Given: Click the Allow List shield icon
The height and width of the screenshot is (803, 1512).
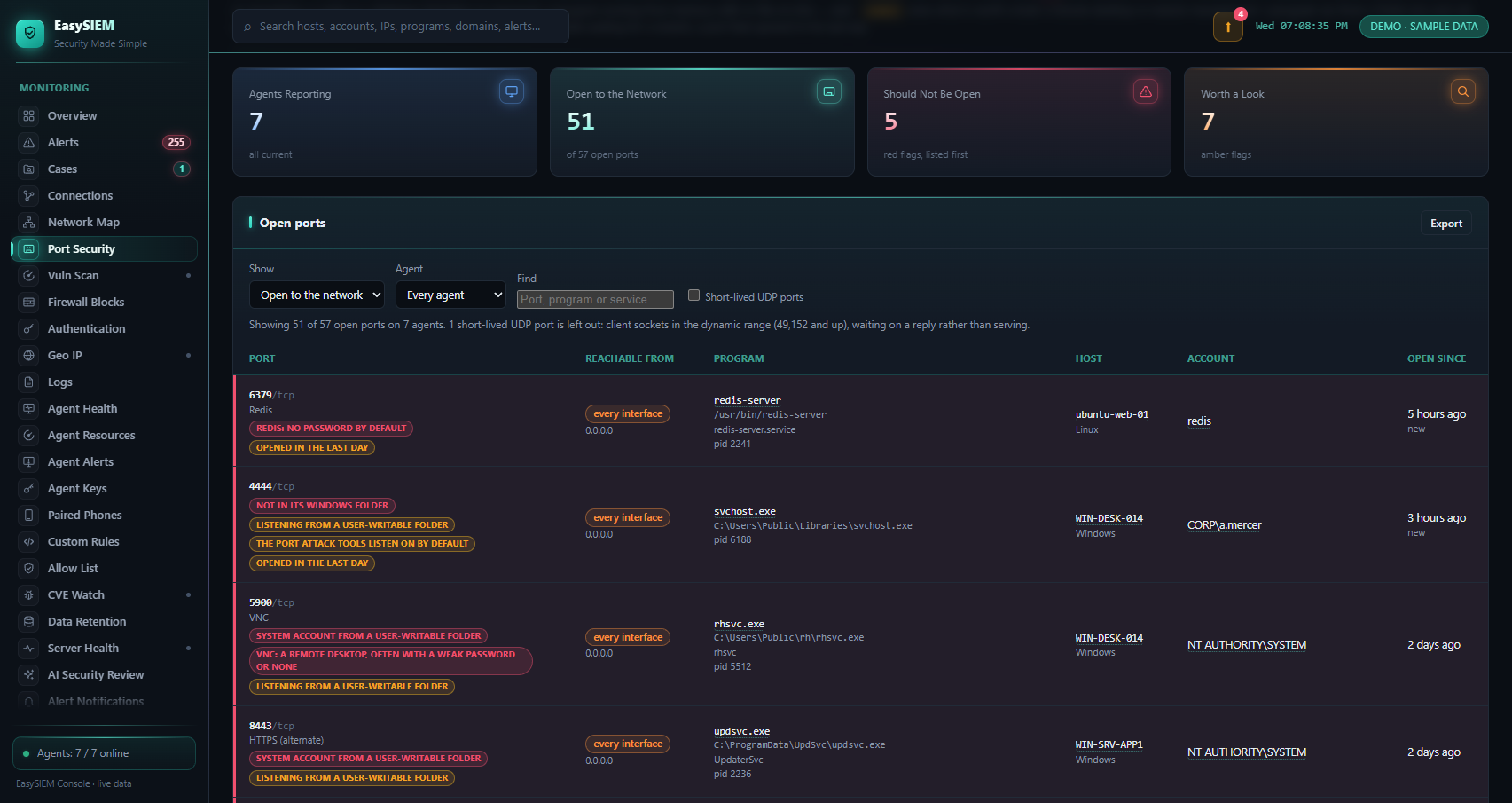Looking at the screenshot, I should [x=29, y=569].
